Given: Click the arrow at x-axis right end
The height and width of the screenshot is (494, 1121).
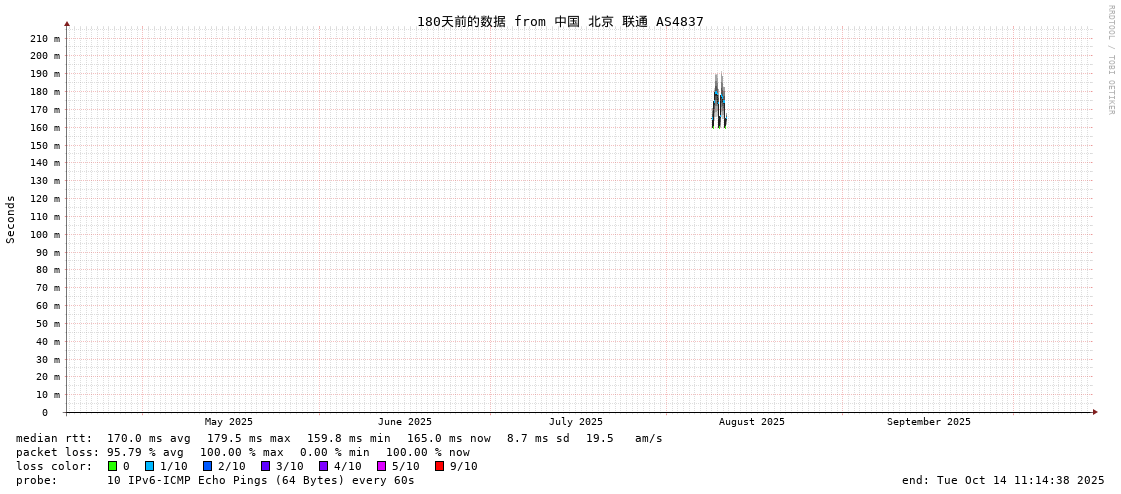Looking at the screenshot, I should tap(1095, 412).
